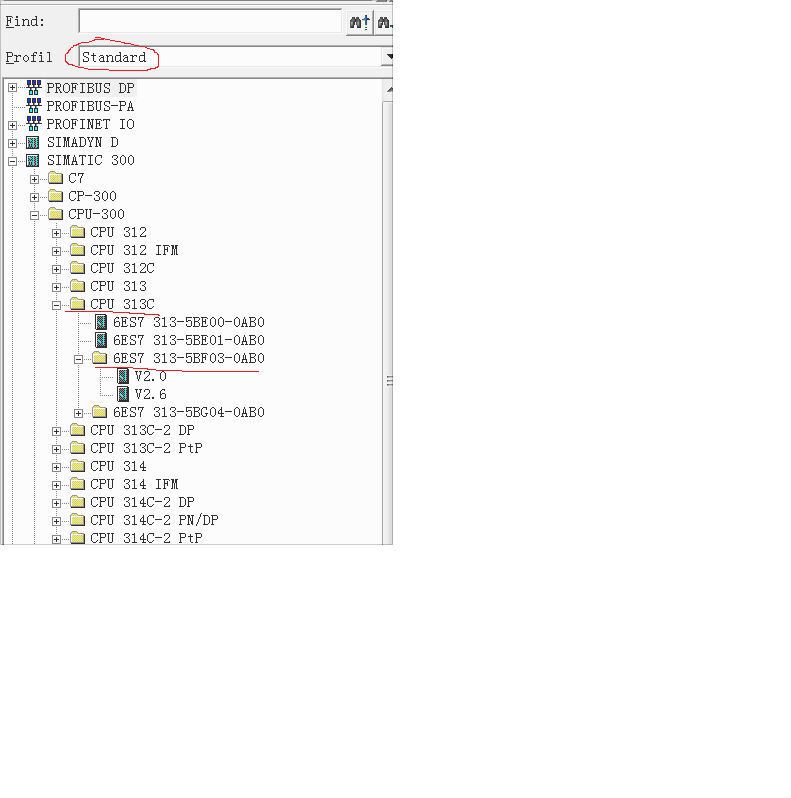
Task: Expand the SIMADYN D node
Action: coord(13,143)
